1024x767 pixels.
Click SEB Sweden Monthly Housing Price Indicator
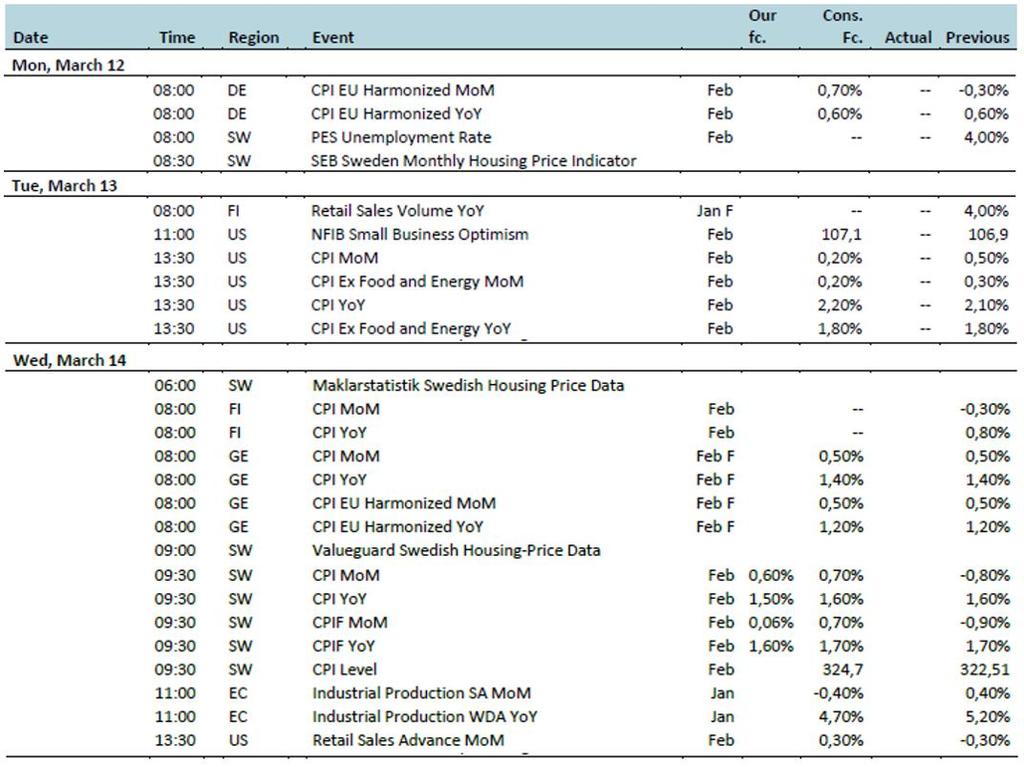pyautogui.click(x=474, y=161)
